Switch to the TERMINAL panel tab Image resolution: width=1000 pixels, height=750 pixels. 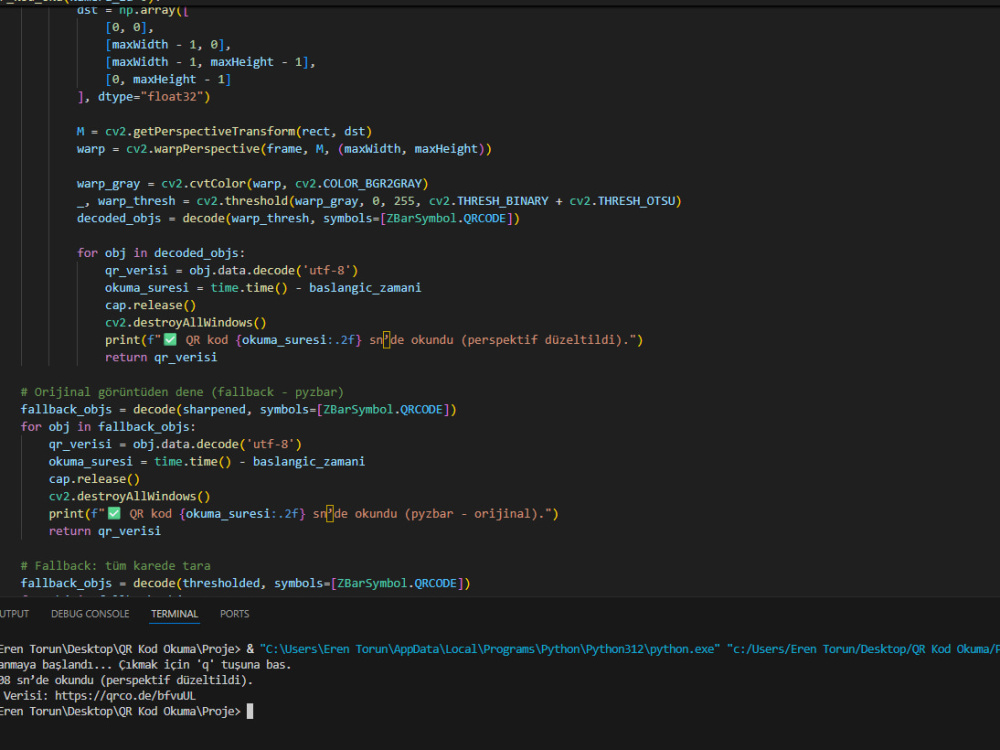tap(174, 614)
